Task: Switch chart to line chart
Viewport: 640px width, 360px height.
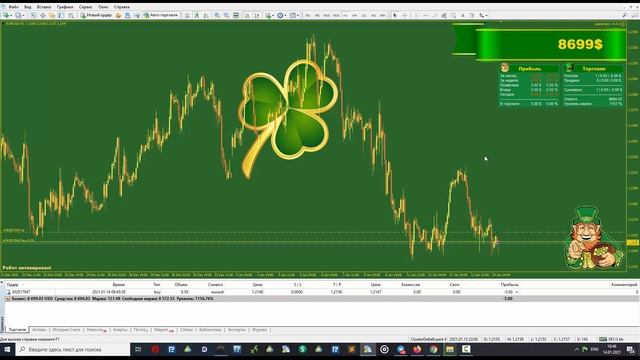Action: coord(206,15)
